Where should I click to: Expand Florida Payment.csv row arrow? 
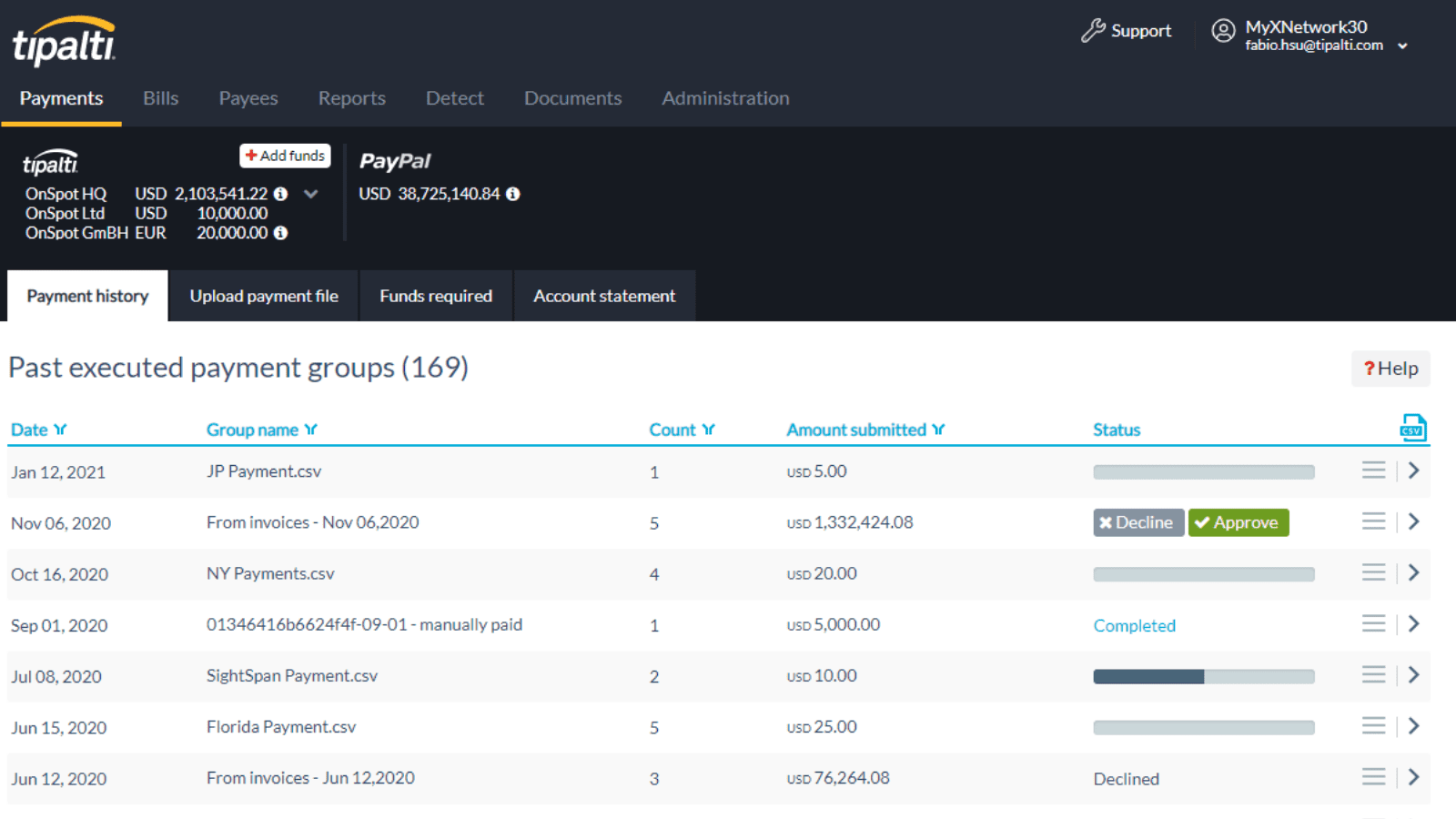point(1413,725)
